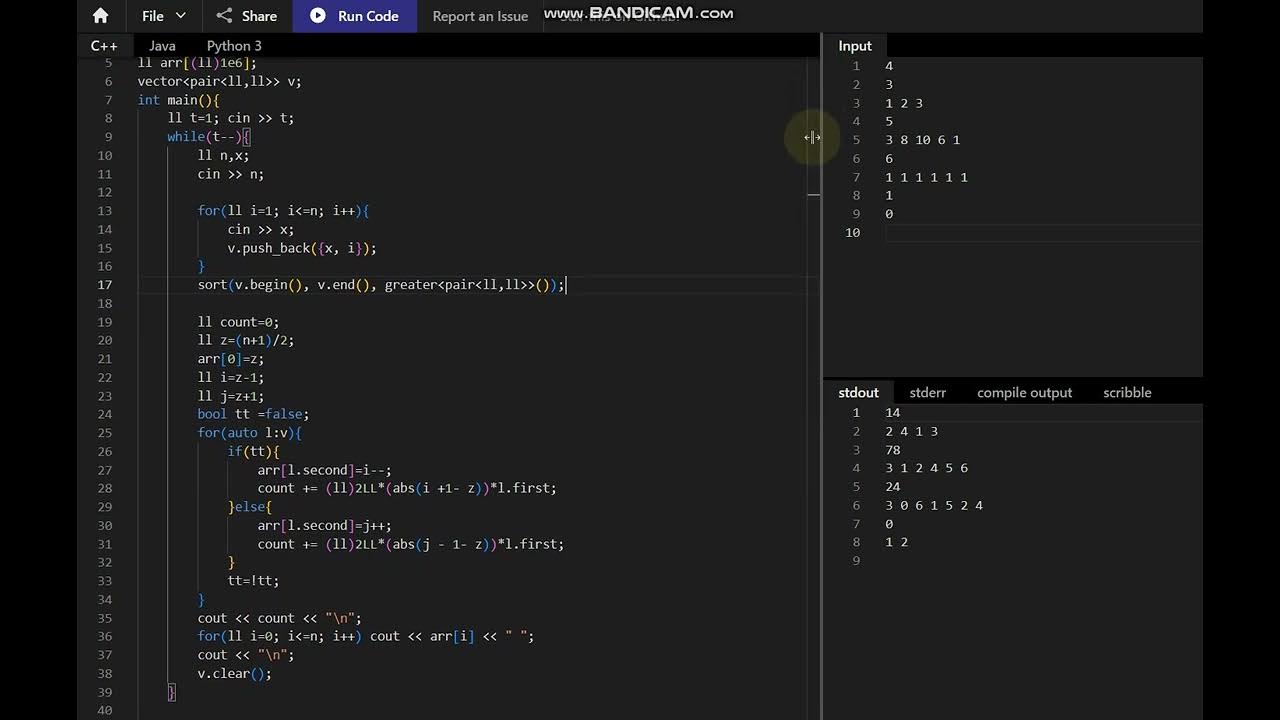Click the 'll j=z+1;' code line
The width and height of the screenshot is (1280, 720).
tap(231, 396)
